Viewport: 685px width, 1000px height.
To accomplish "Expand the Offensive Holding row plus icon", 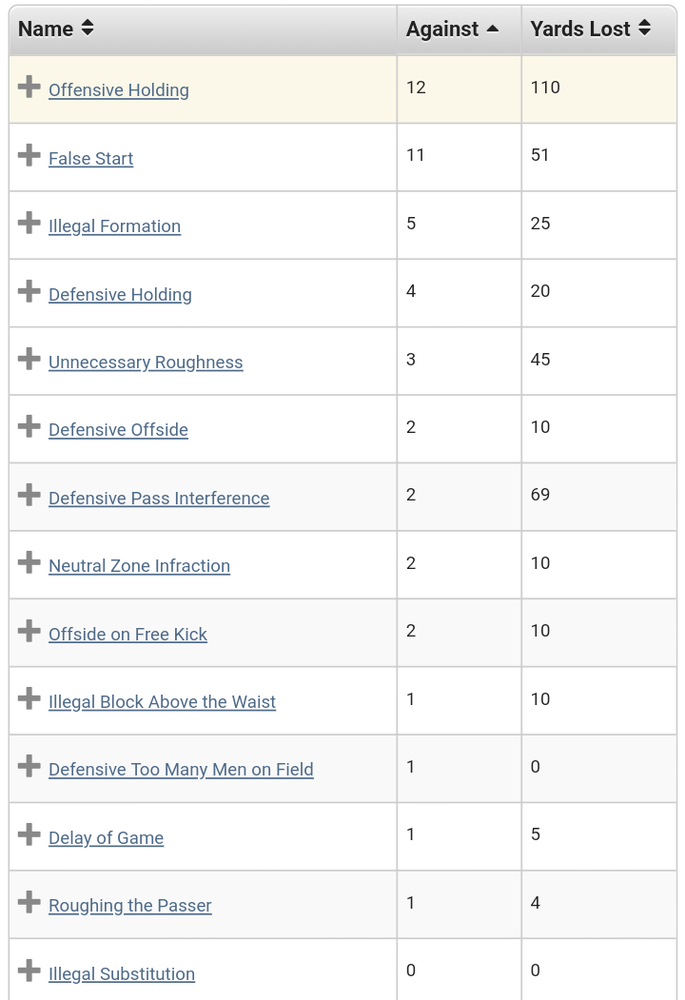I will click(29, 87).
